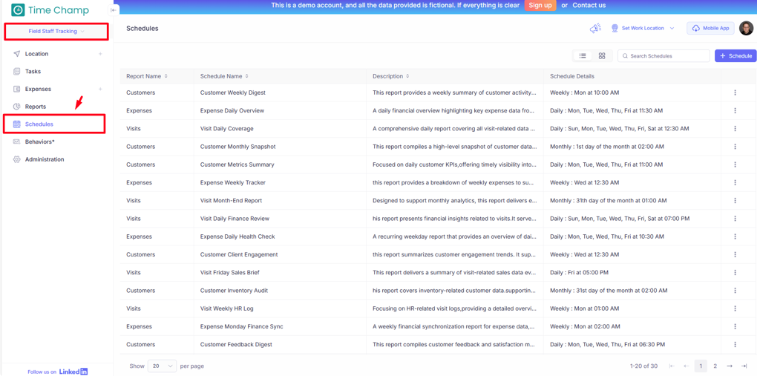Image resolution: width=757 pixels, height=382 pixels.
Task: Open the actions menu for Expense Monday Finance Sync
Action: coord(735,327)
